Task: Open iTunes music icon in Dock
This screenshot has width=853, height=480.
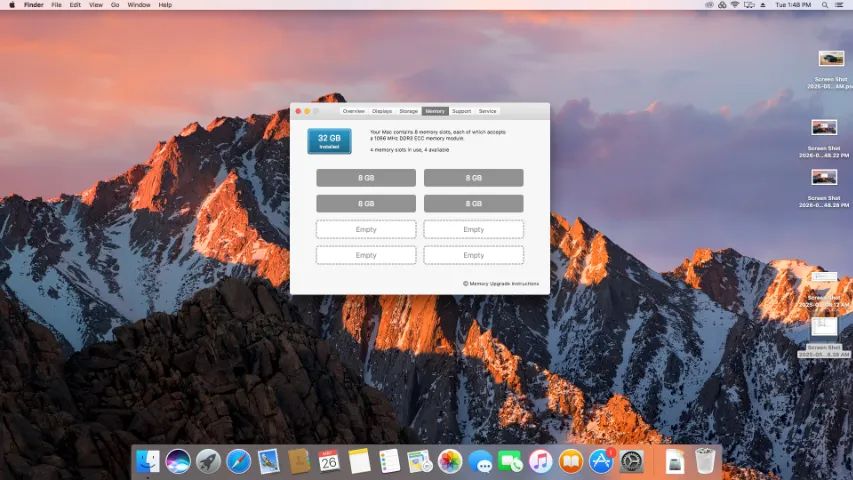Action: click(540, 461)
